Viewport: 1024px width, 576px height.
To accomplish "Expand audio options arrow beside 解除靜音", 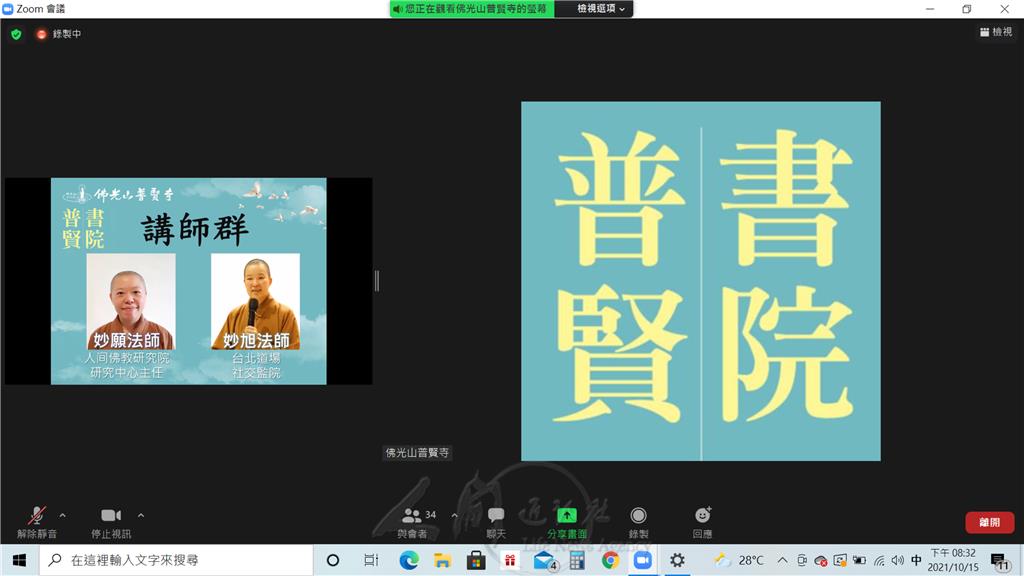I will (63, 515).
